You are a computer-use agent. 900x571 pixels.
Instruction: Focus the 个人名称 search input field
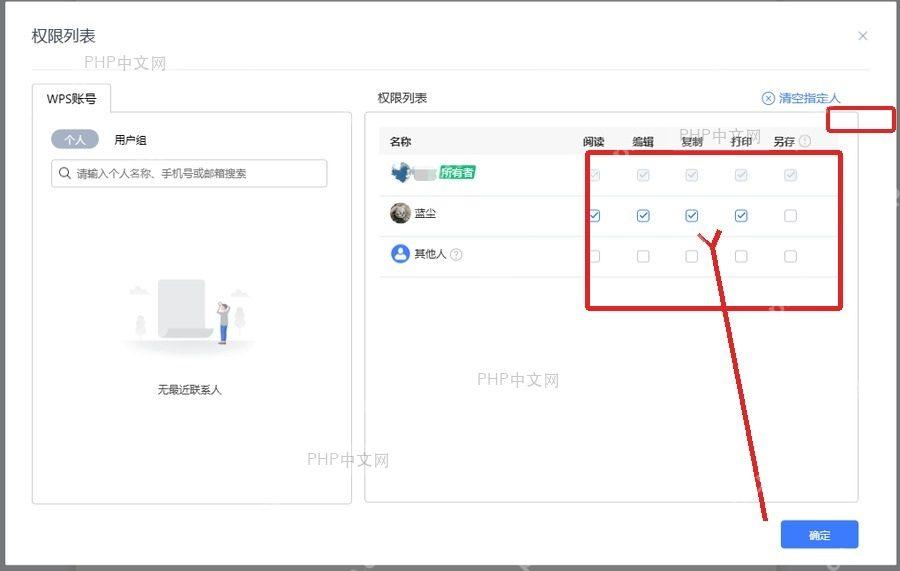point(189,173)
